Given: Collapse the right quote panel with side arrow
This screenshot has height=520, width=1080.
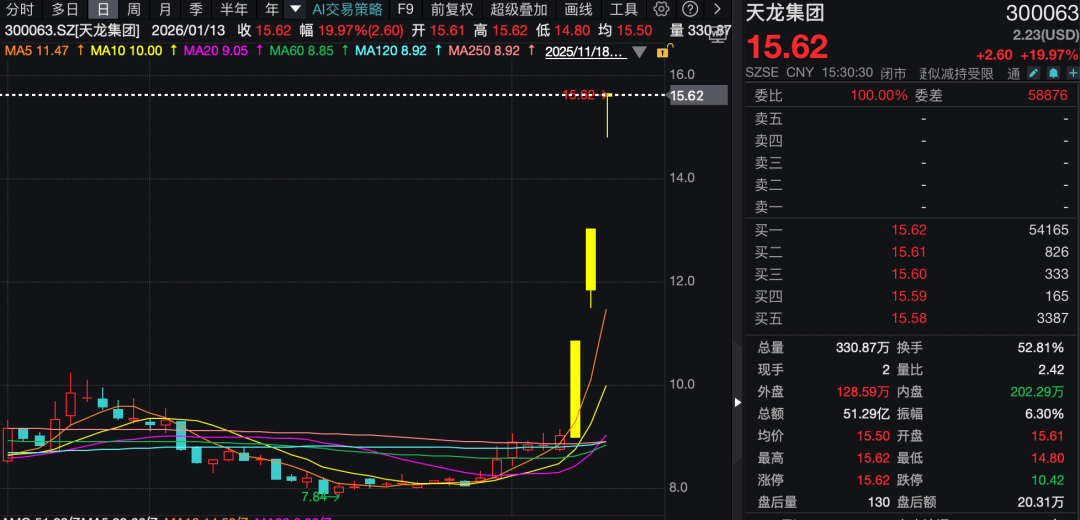Looking at the screenshot, I should point(738,402).
